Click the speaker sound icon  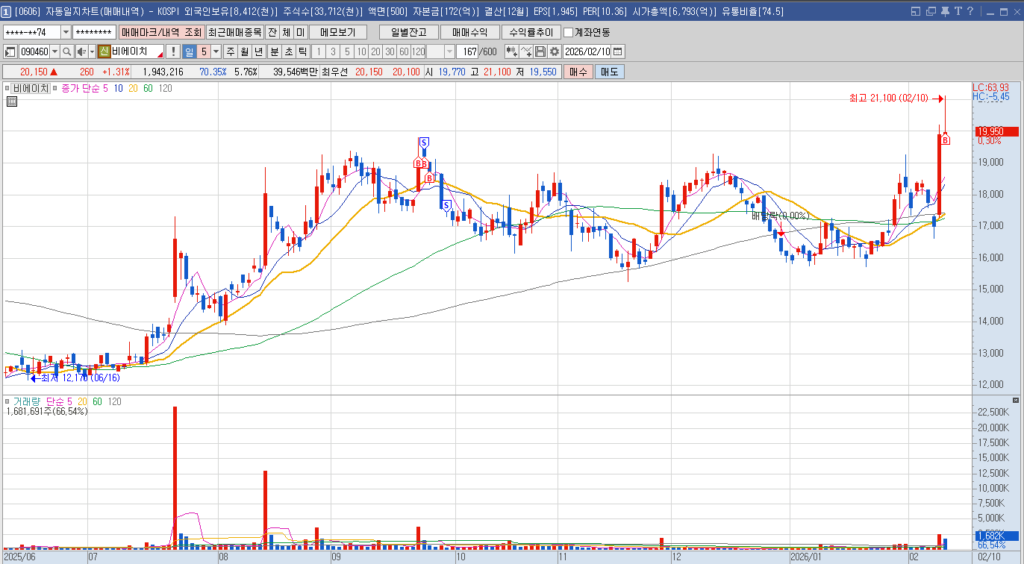[x=80, y=51]
